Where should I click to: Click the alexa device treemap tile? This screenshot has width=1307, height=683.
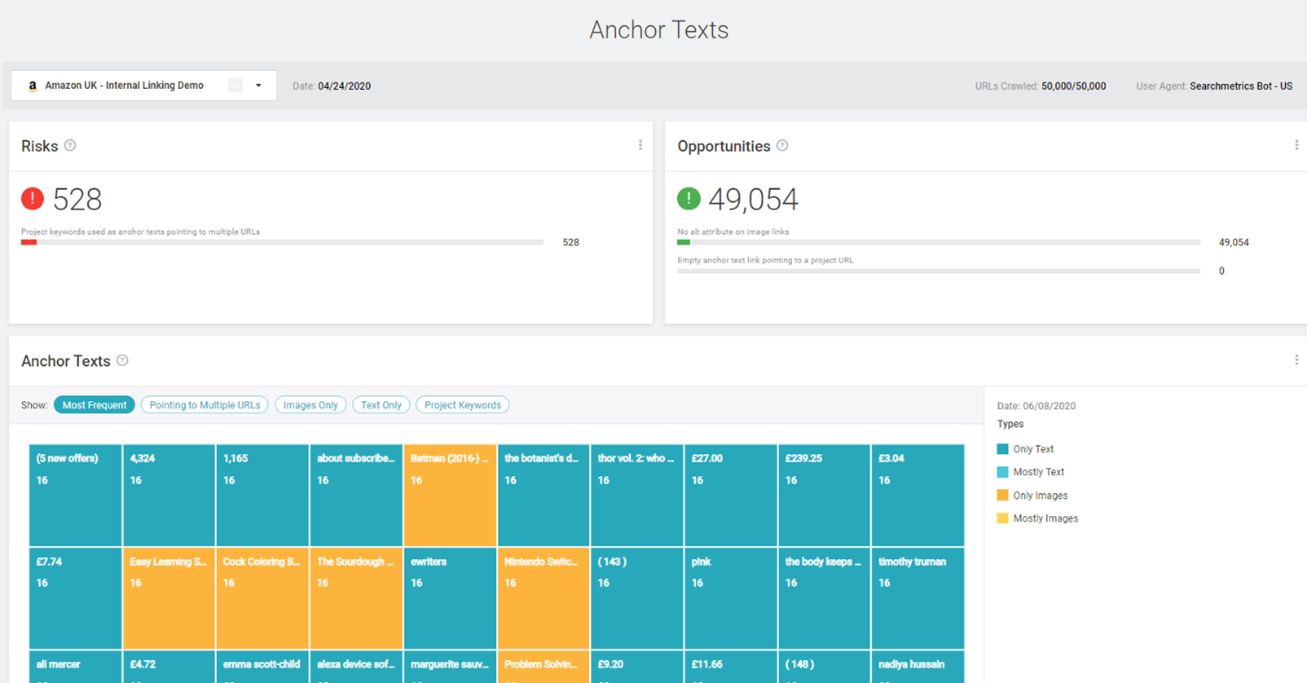(x=356, y=667)
